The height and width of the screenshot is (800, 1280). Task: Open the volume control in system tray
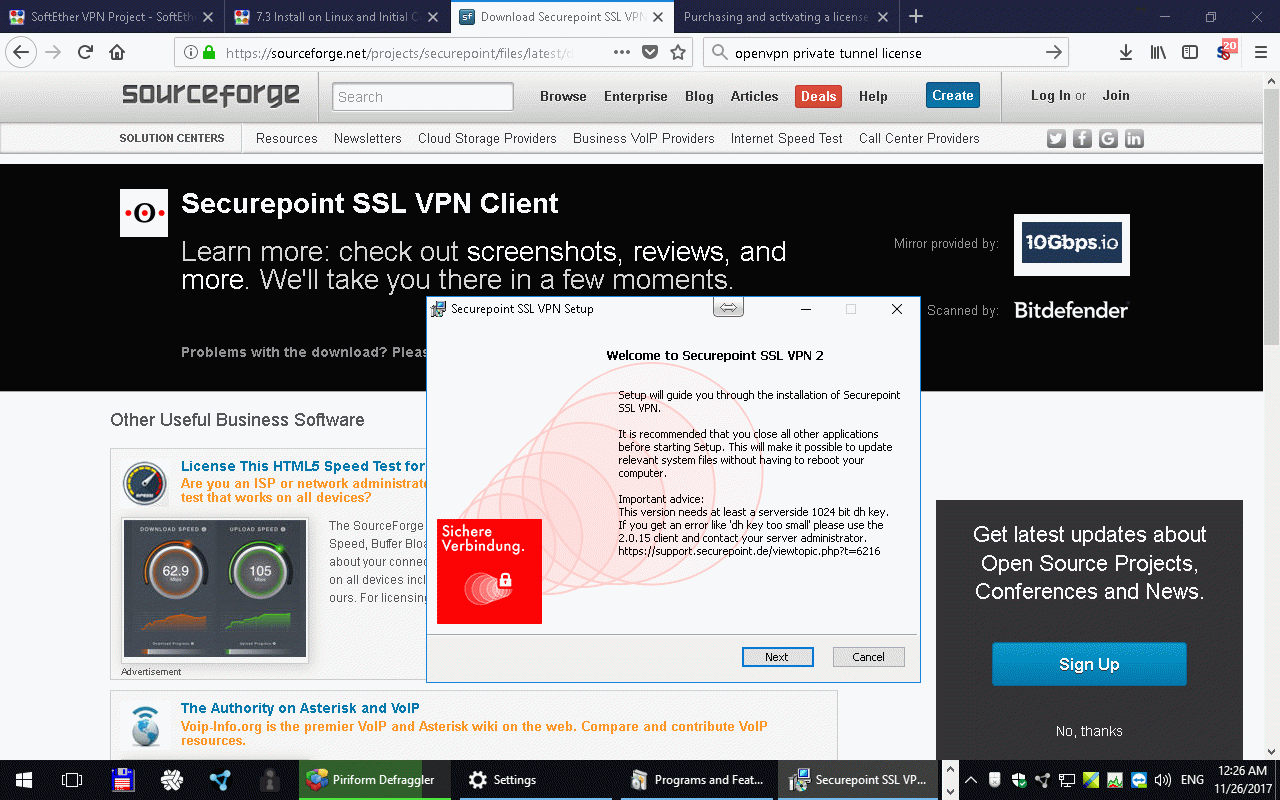pyautogui.click(x=1163, y=780)
